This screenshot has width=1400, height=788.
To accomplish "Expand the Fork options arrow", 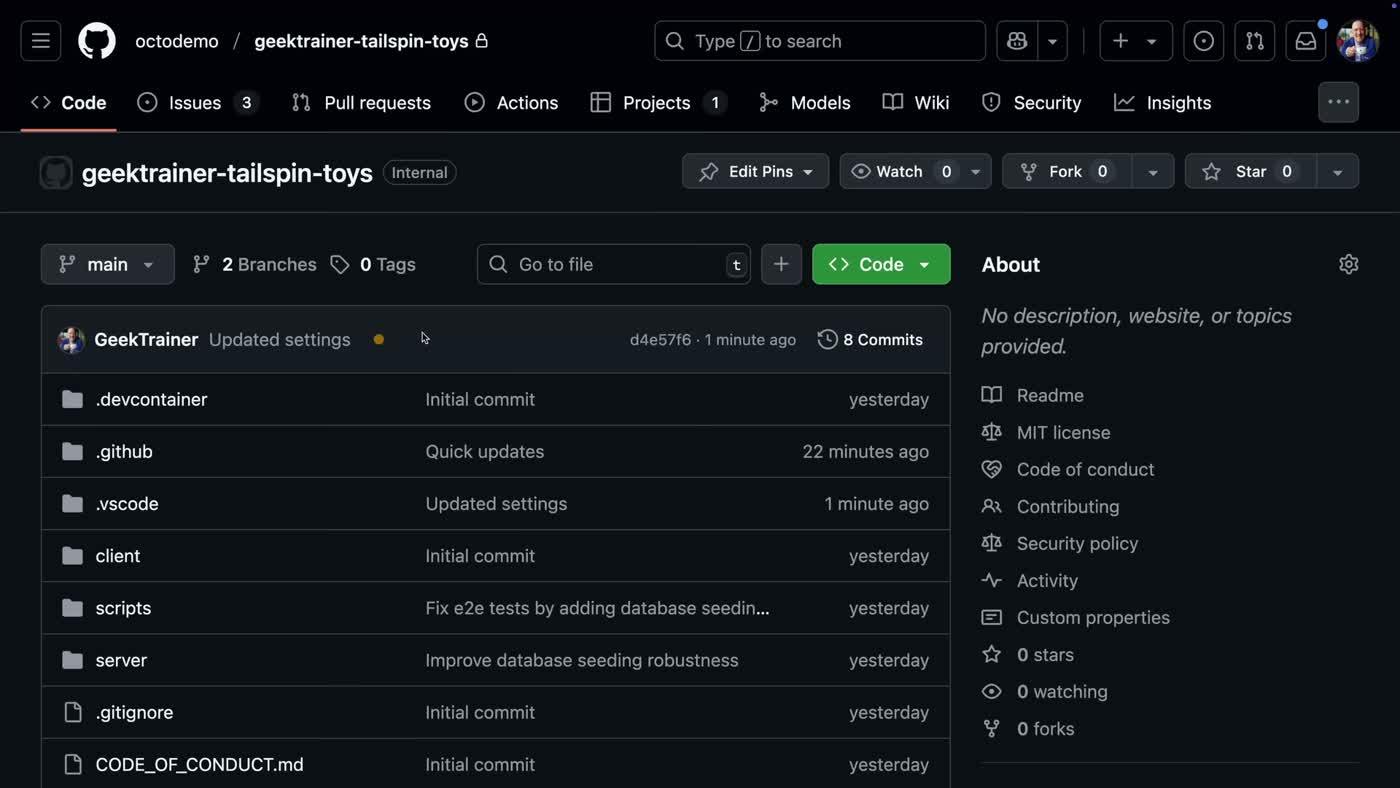I will click(1153, 172).
